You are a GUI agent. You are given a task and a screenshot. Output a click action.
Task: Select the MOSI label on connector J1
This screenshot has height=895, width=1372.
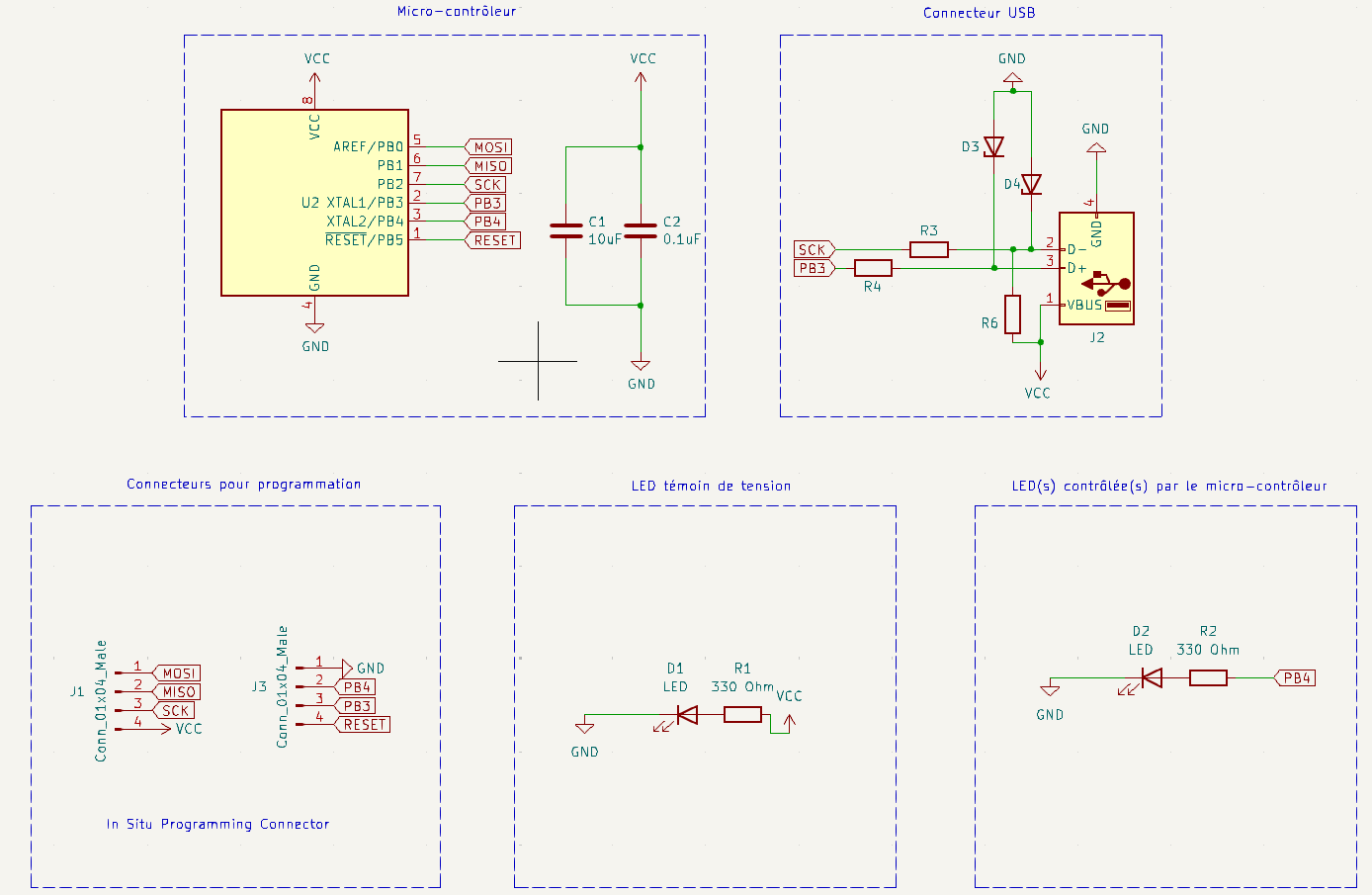click(x=179, y=673)
